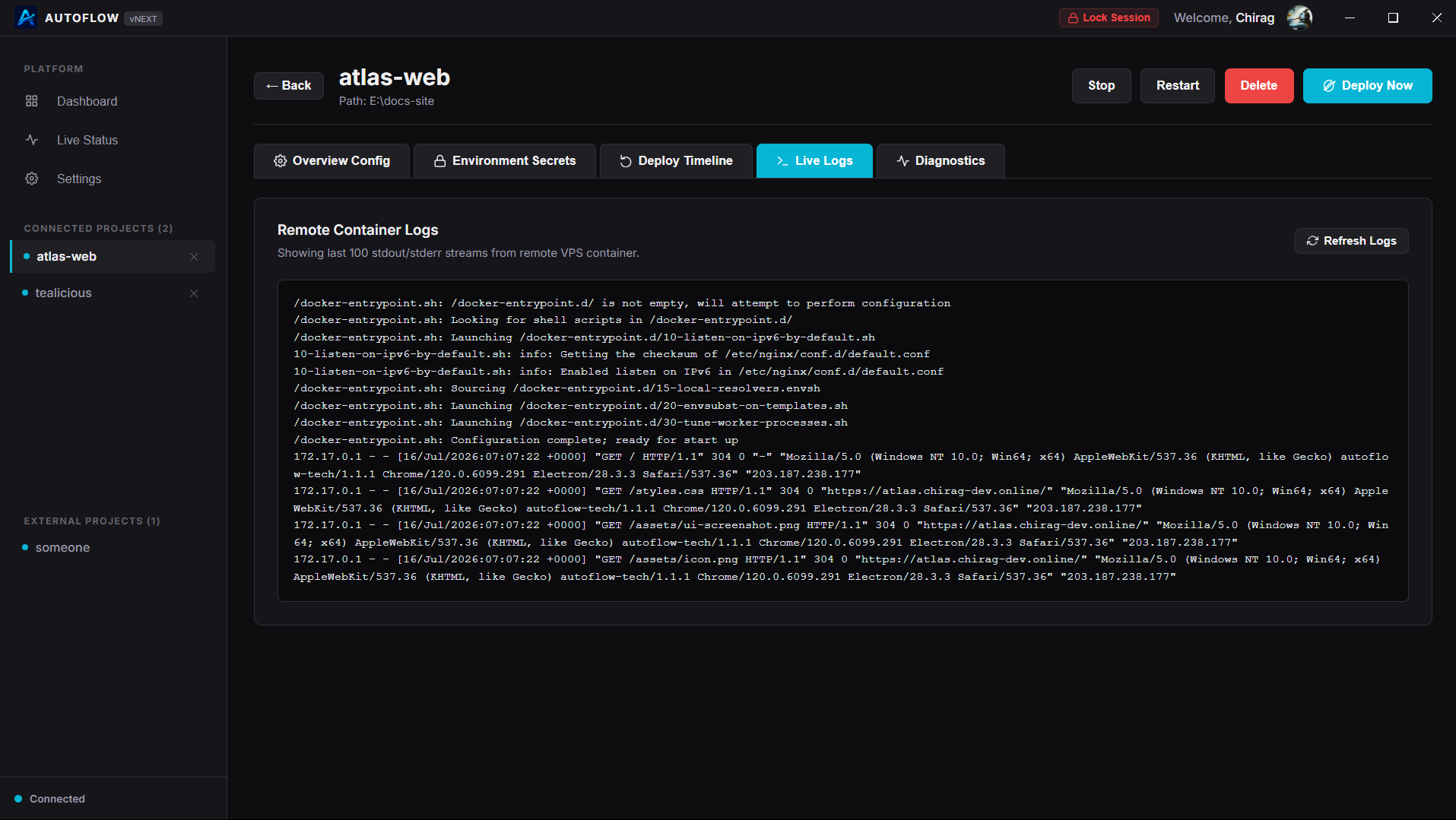Viewport: 1456px width, 820px height.
Task: Maximize the AutoFlow window
Action: pos(1393,17)
